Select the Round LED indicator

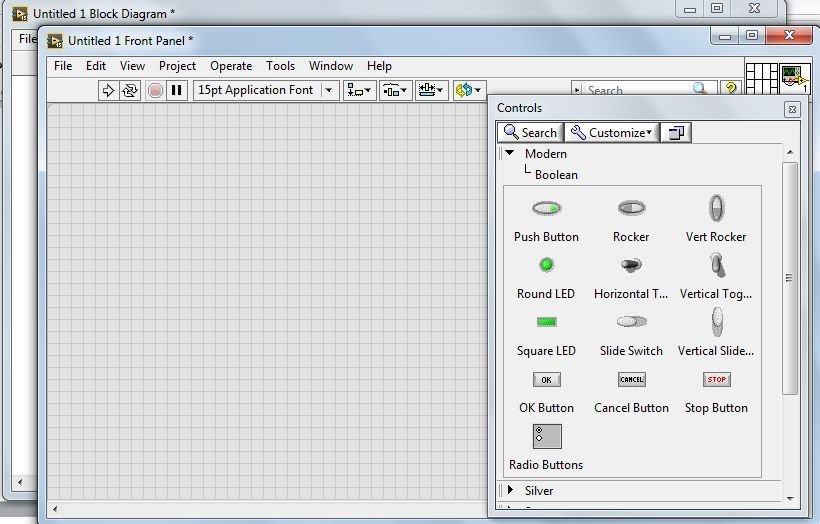pos(546,277)
